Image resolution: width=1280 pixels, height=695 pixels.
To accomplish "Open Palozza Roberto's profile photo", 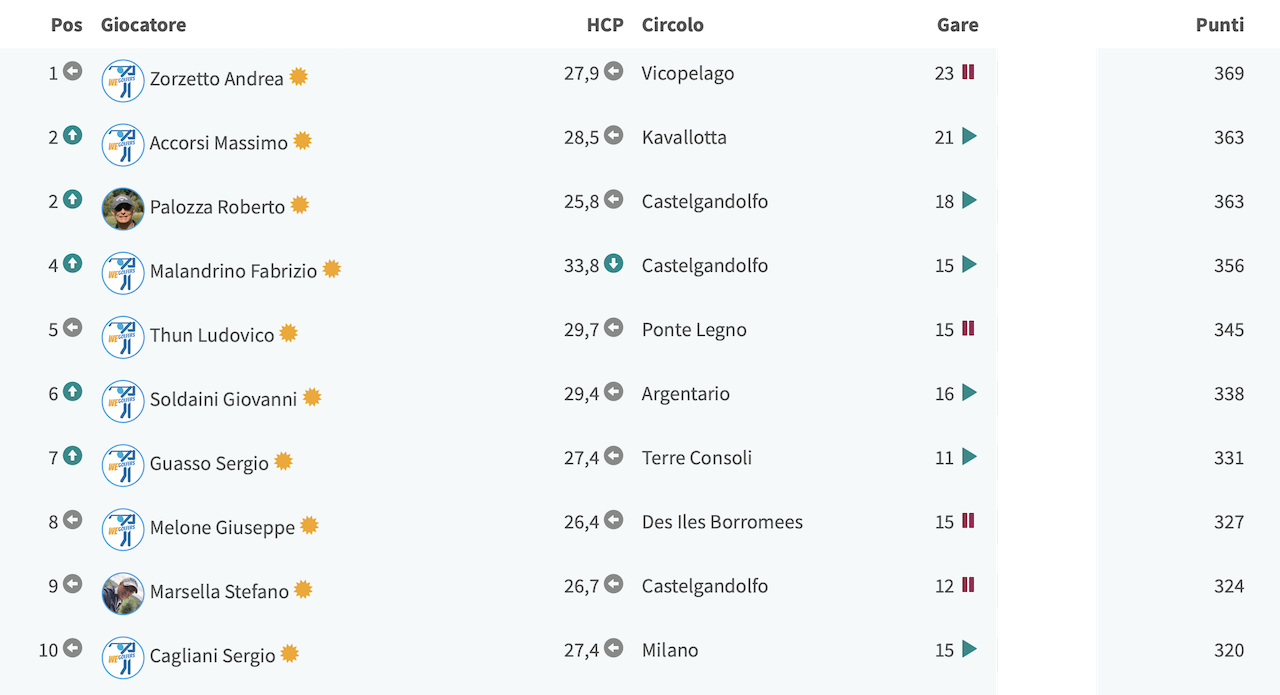I will click(123, 209).
